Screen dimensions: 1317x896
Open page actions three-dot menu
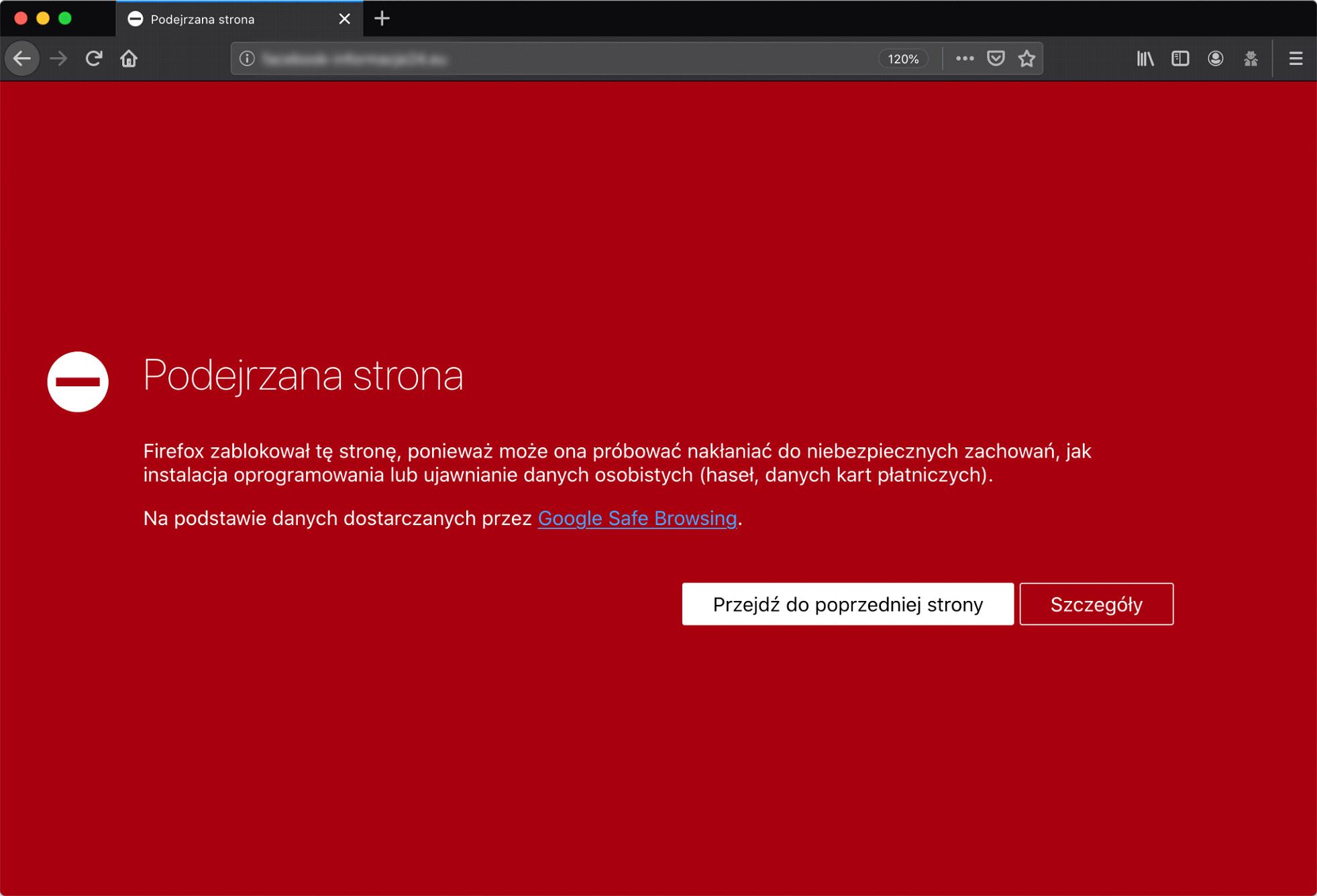964,59
